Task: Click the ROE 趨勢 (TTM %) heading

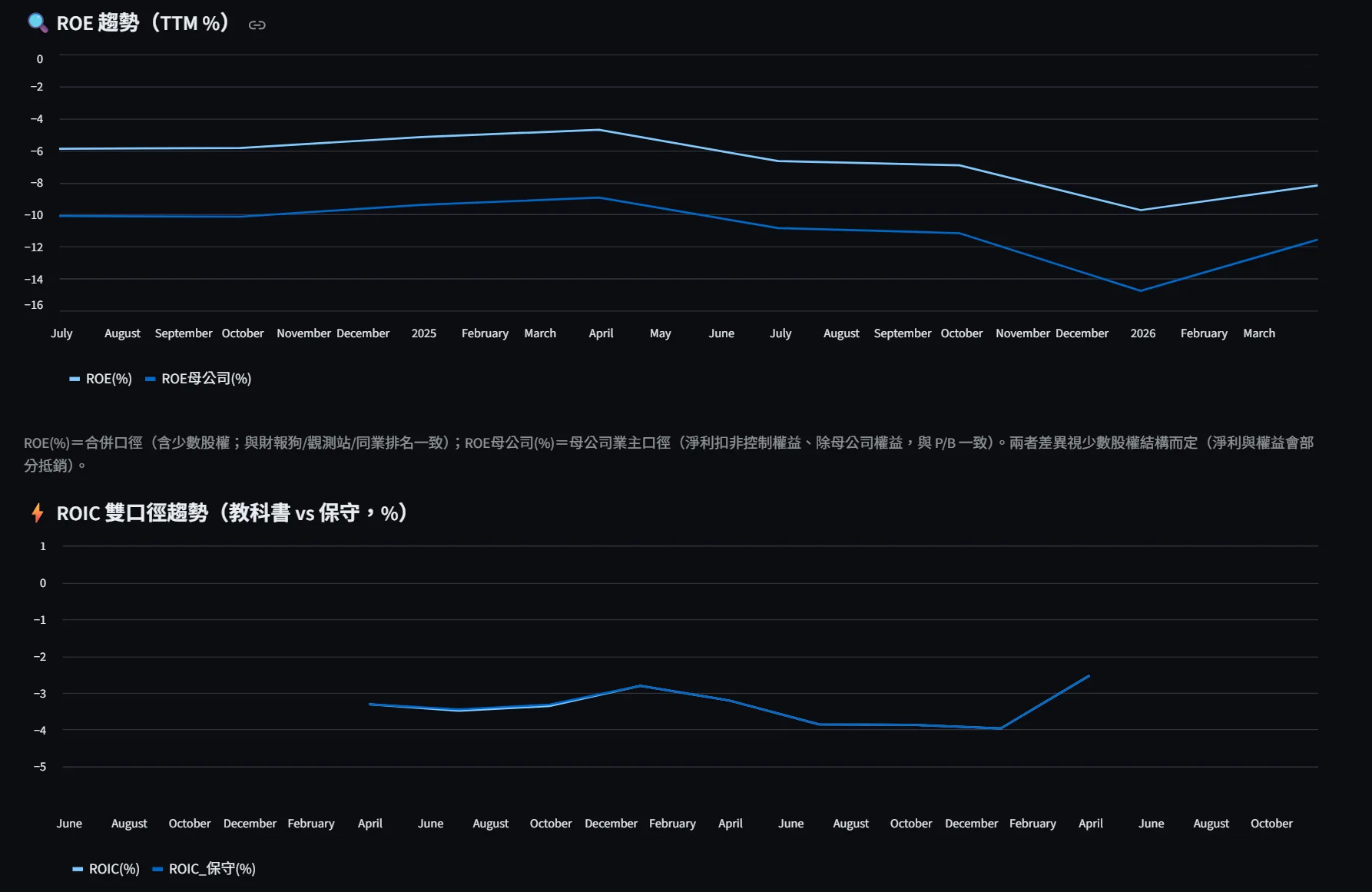Action: click(143, 23)
